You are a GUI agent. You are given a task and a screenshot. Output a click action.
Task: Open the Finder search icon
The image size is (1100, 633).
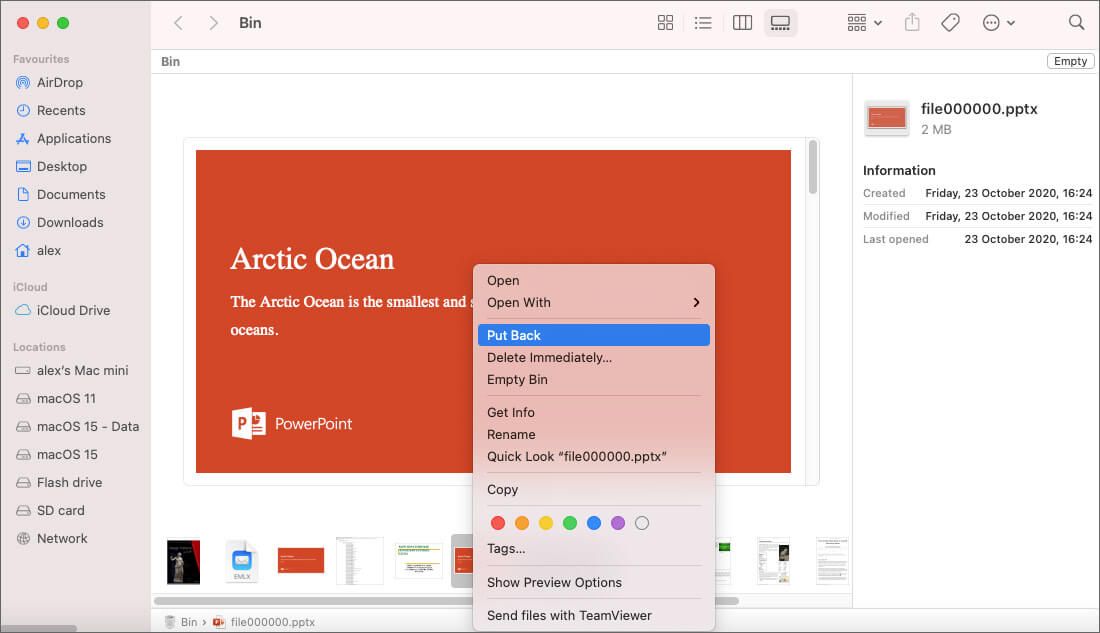click(x=1076, y=23)
